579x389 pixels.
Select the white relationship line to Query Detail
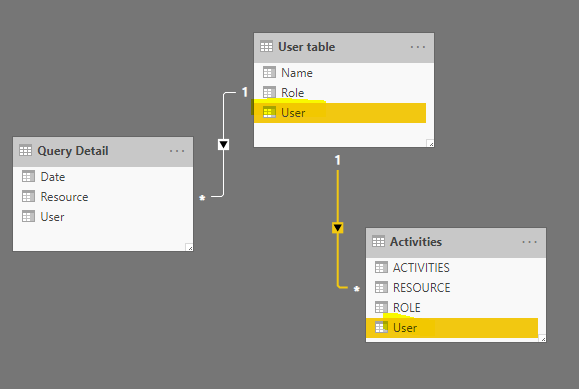pos(223,170)
